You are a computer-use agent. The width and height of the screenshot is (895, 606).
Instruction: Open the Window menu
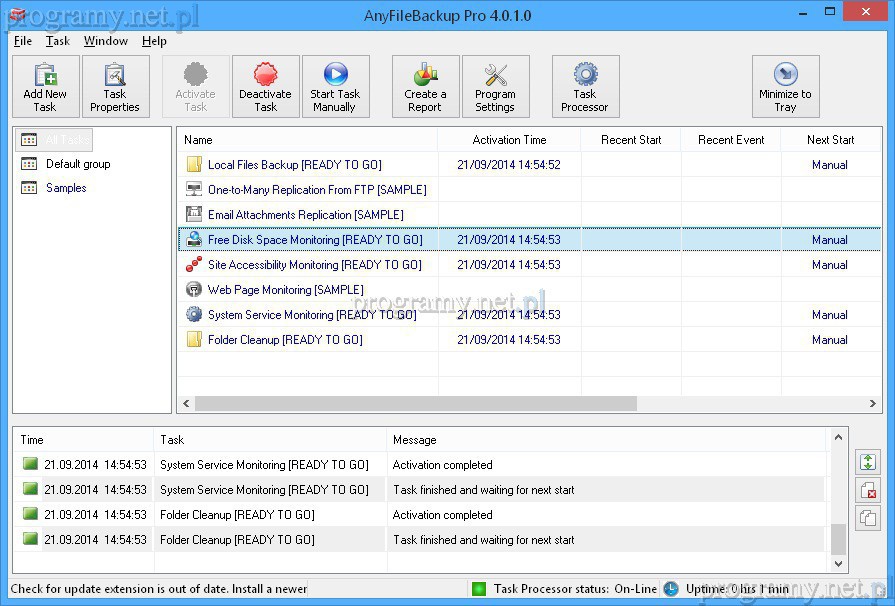point(105,41)
